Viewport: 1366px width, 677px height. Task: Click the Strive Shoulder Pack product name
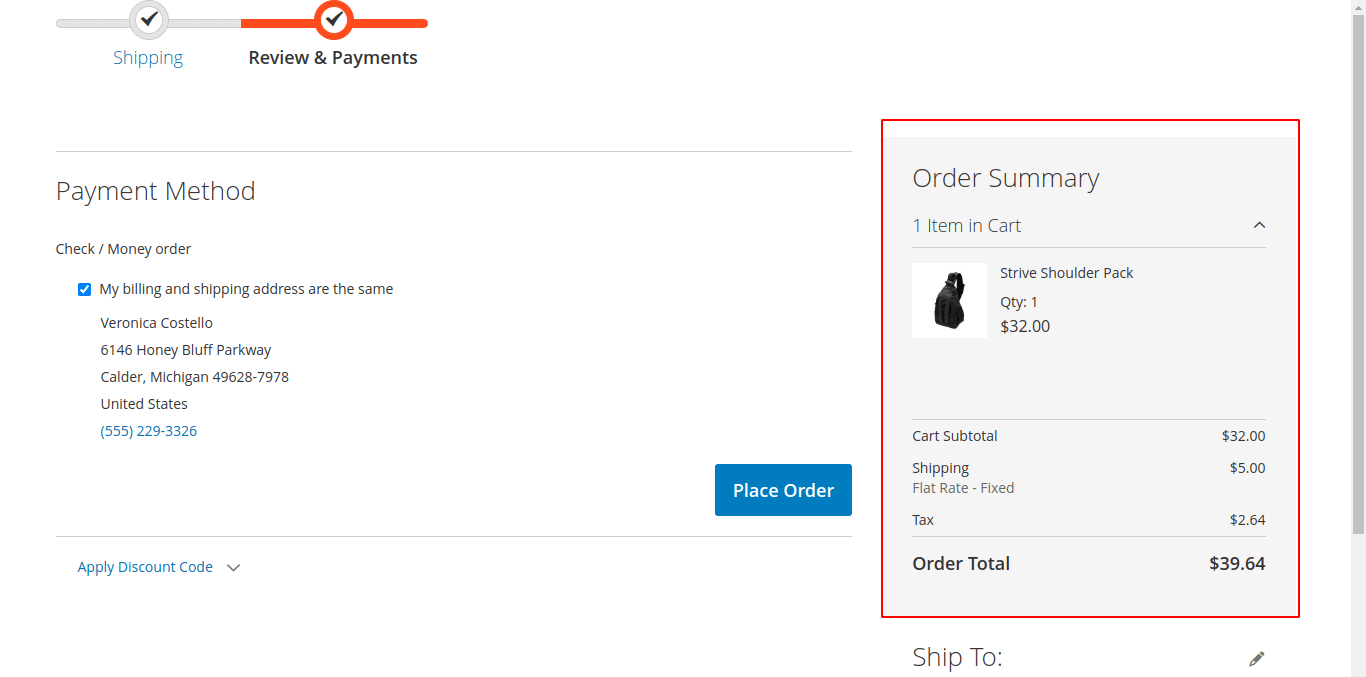tap(1066, 273)
